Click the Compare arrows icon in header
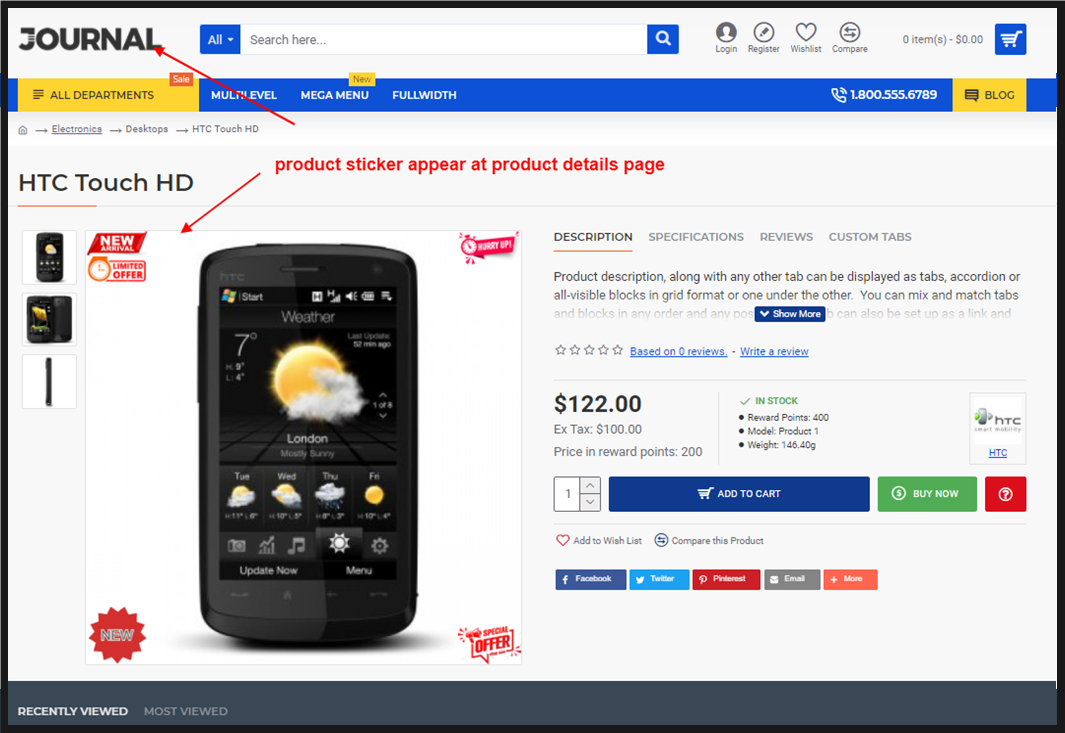This screenshot has height=733, width=1065. point(850,32)
